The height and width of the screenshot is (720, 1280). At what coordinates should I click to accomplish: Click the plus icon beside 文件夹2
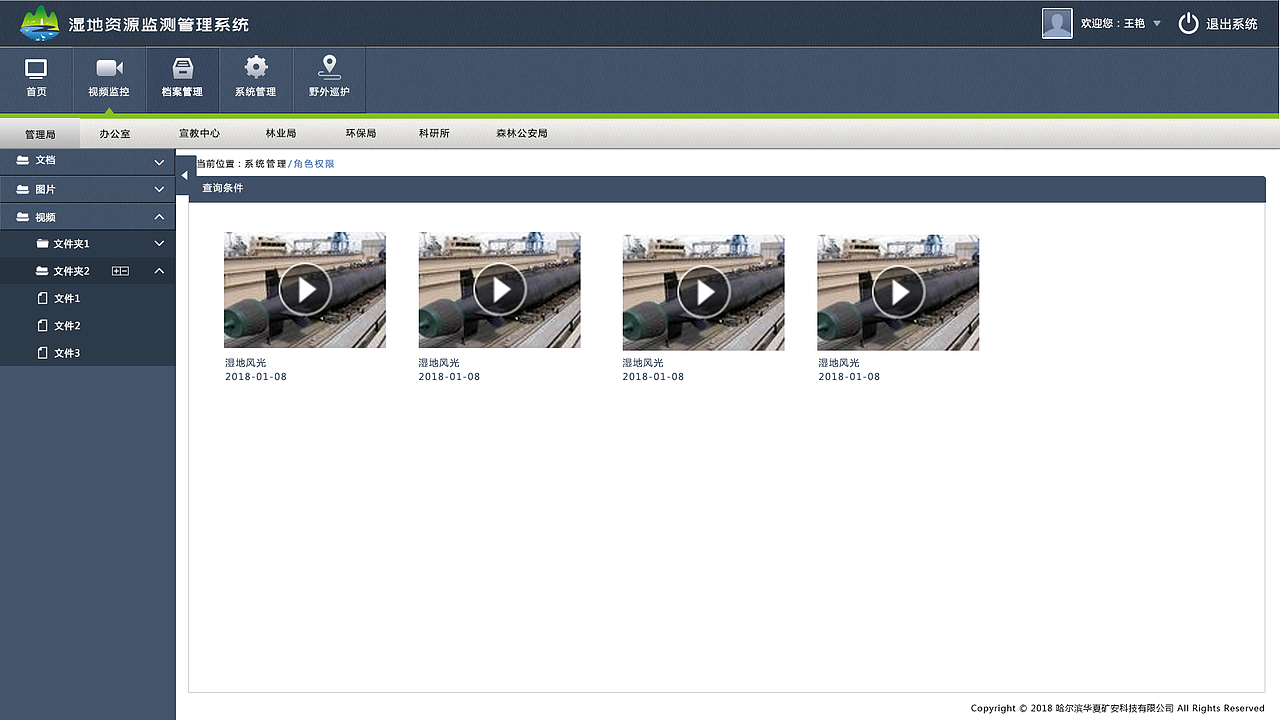(116, 271)
